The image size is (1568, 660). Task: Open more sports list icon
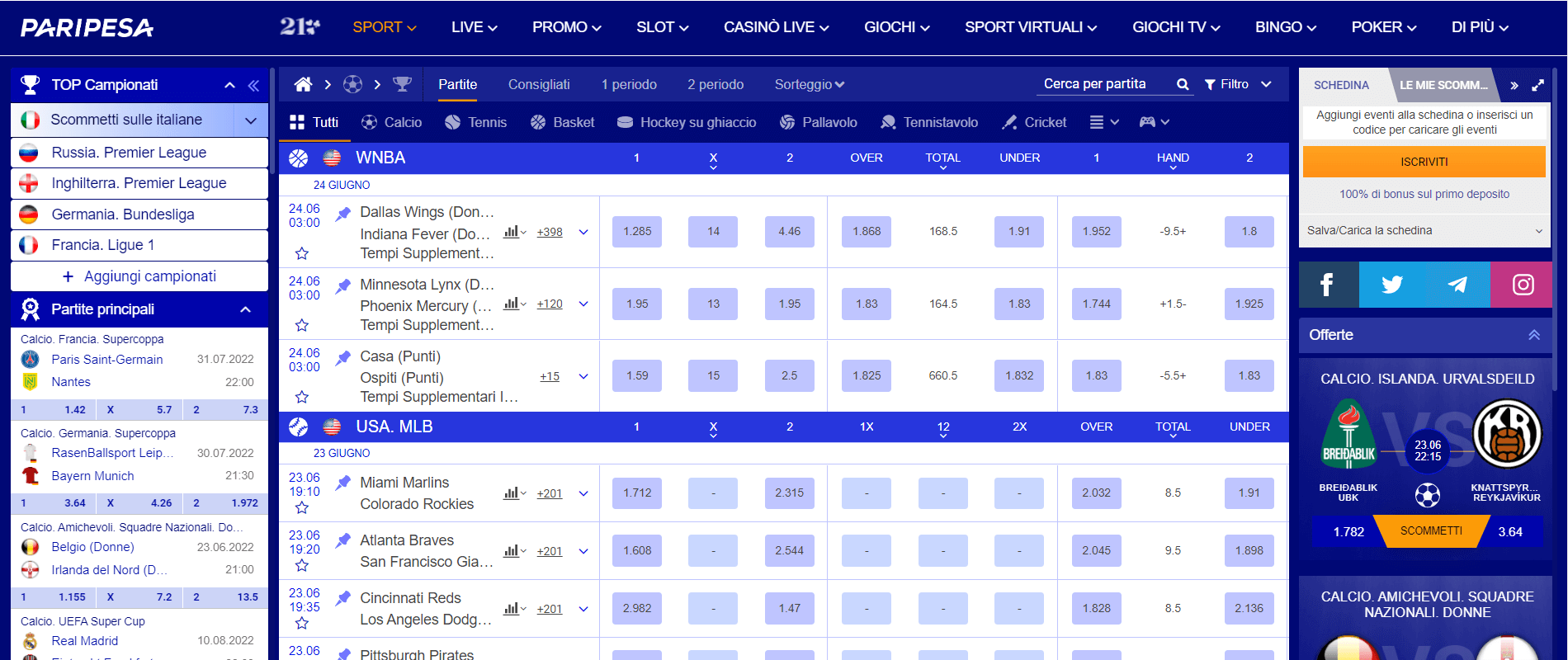tap(1103, 122)
